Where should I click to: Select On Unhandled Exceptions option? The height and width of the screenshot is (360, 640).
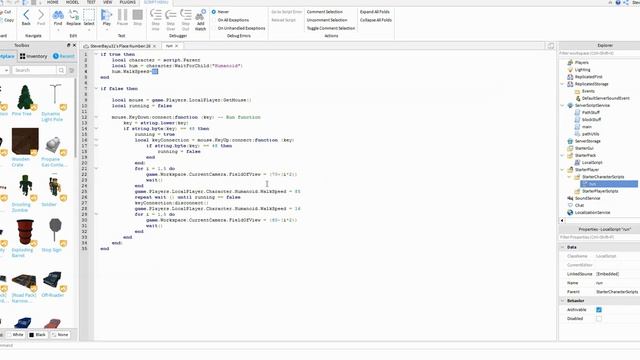click(238, 28)
